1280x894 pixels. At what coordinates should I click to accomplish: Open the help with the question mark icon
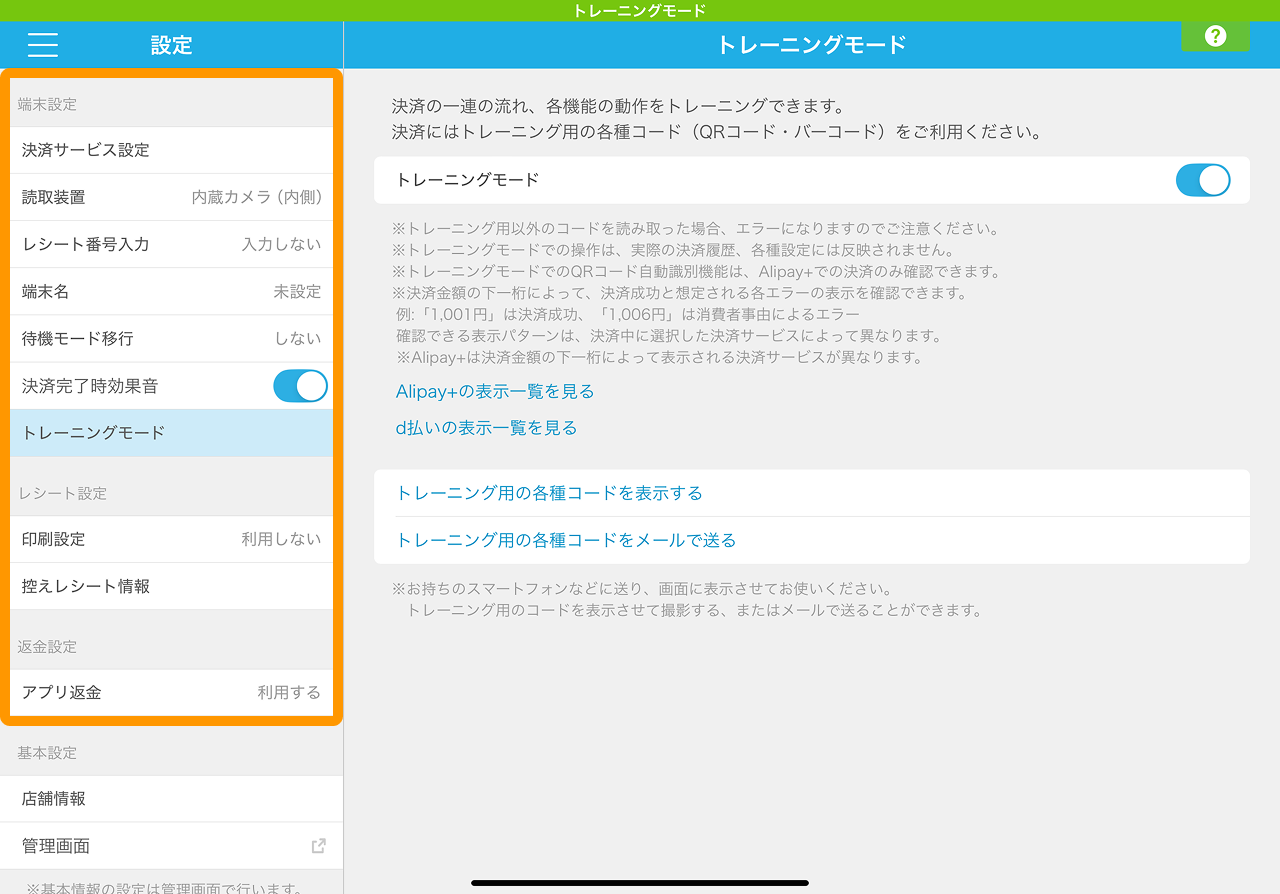click(x=1215, y=36)
